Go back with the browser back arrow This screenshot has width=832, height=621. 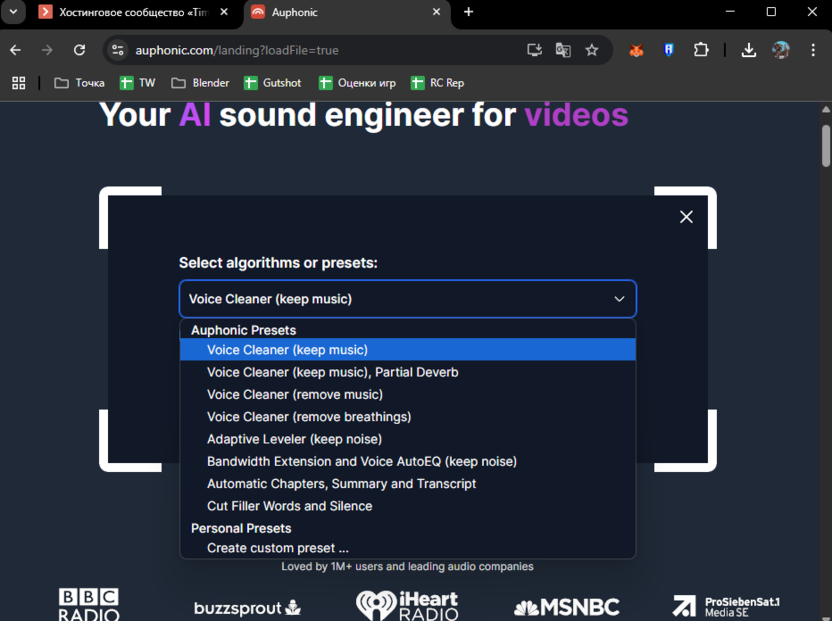coord(15,50)
